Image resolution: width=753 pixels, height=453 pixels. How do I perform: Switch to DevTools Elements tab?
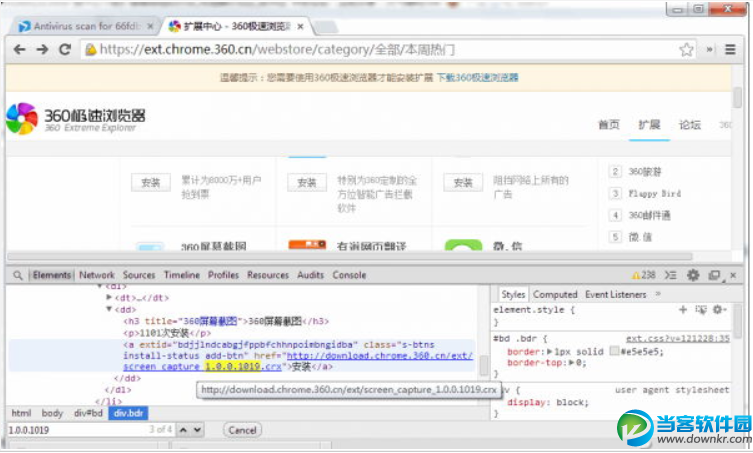(x=52, y=275)
